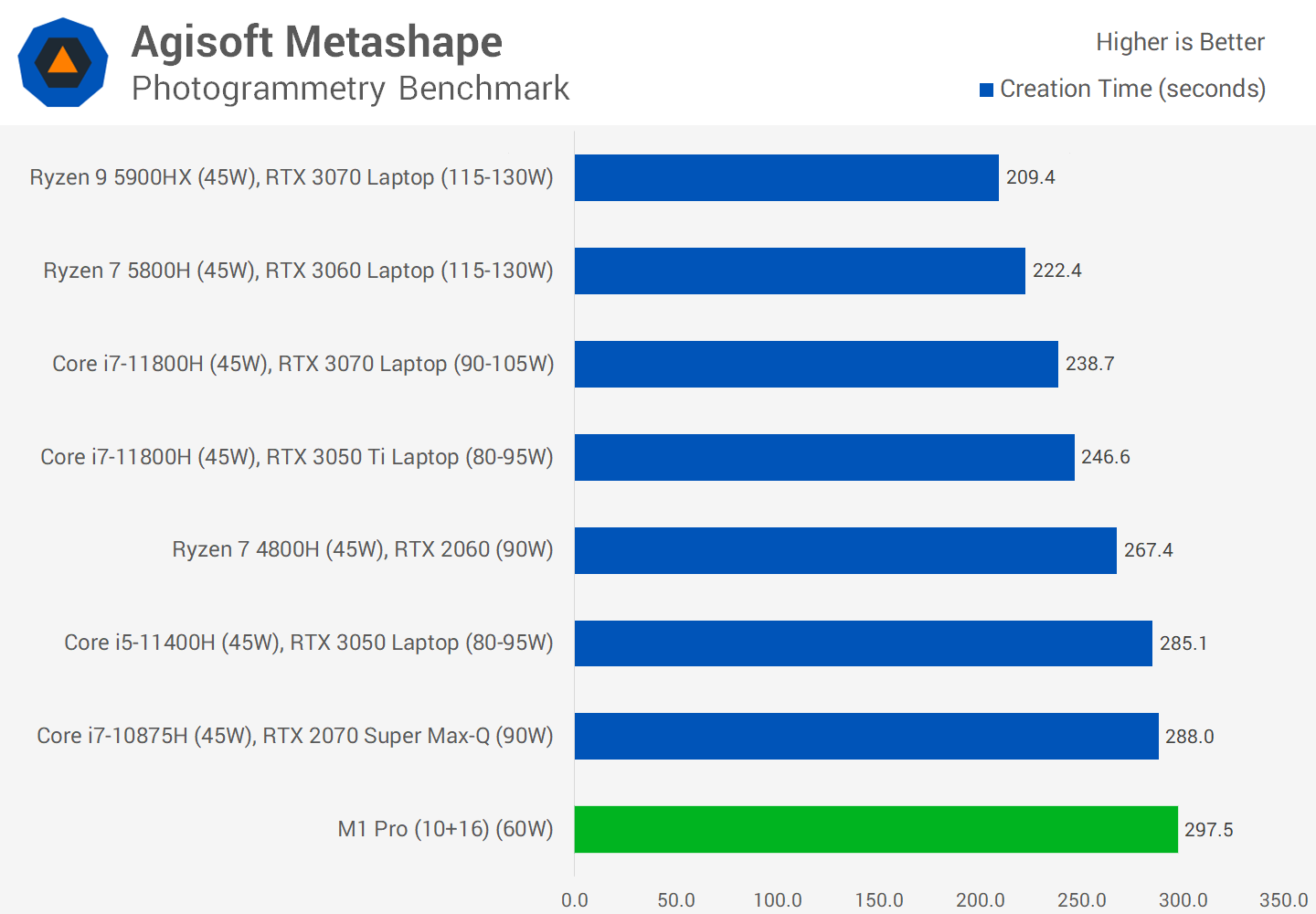Click the 0.0 axis tick label
Image resolution: width=1316 pixels, height=914 pixels.
coord(575,900)
